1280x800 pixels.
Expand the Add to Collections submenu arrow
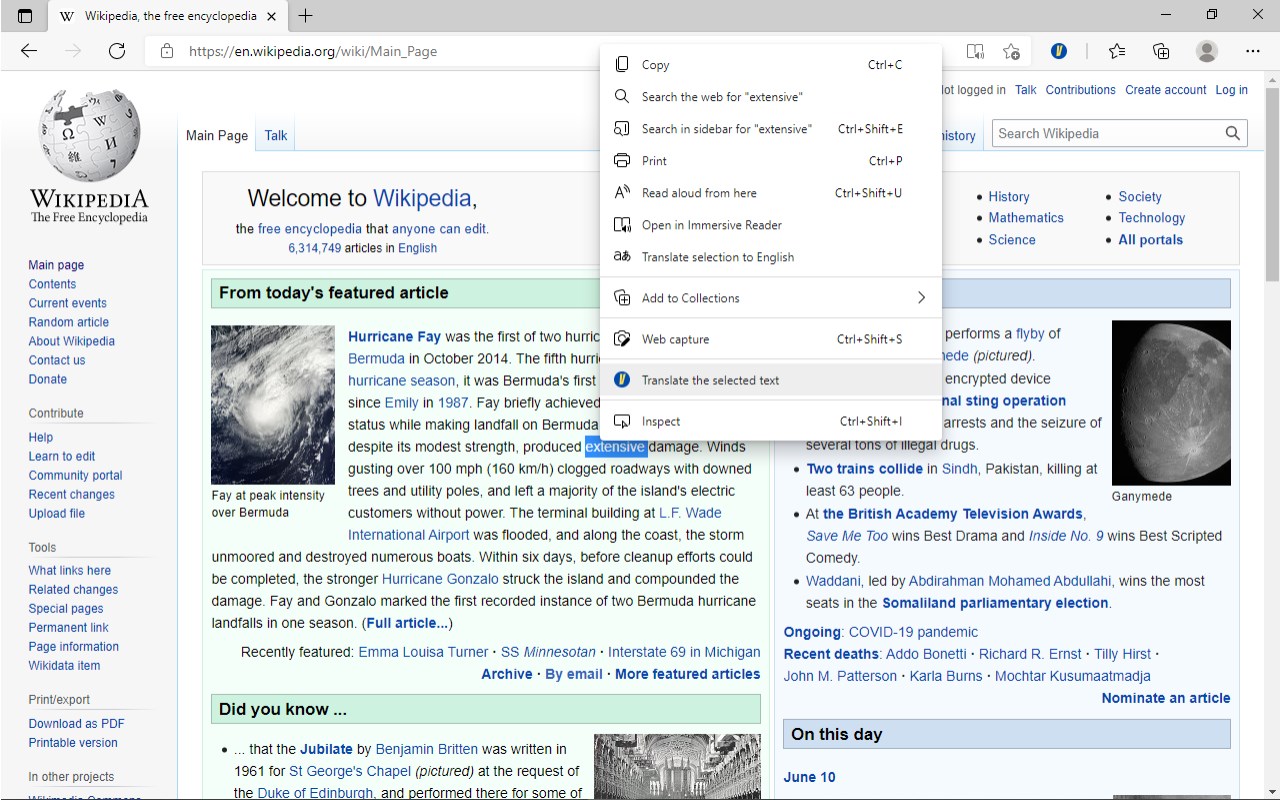tap(921, 298)
